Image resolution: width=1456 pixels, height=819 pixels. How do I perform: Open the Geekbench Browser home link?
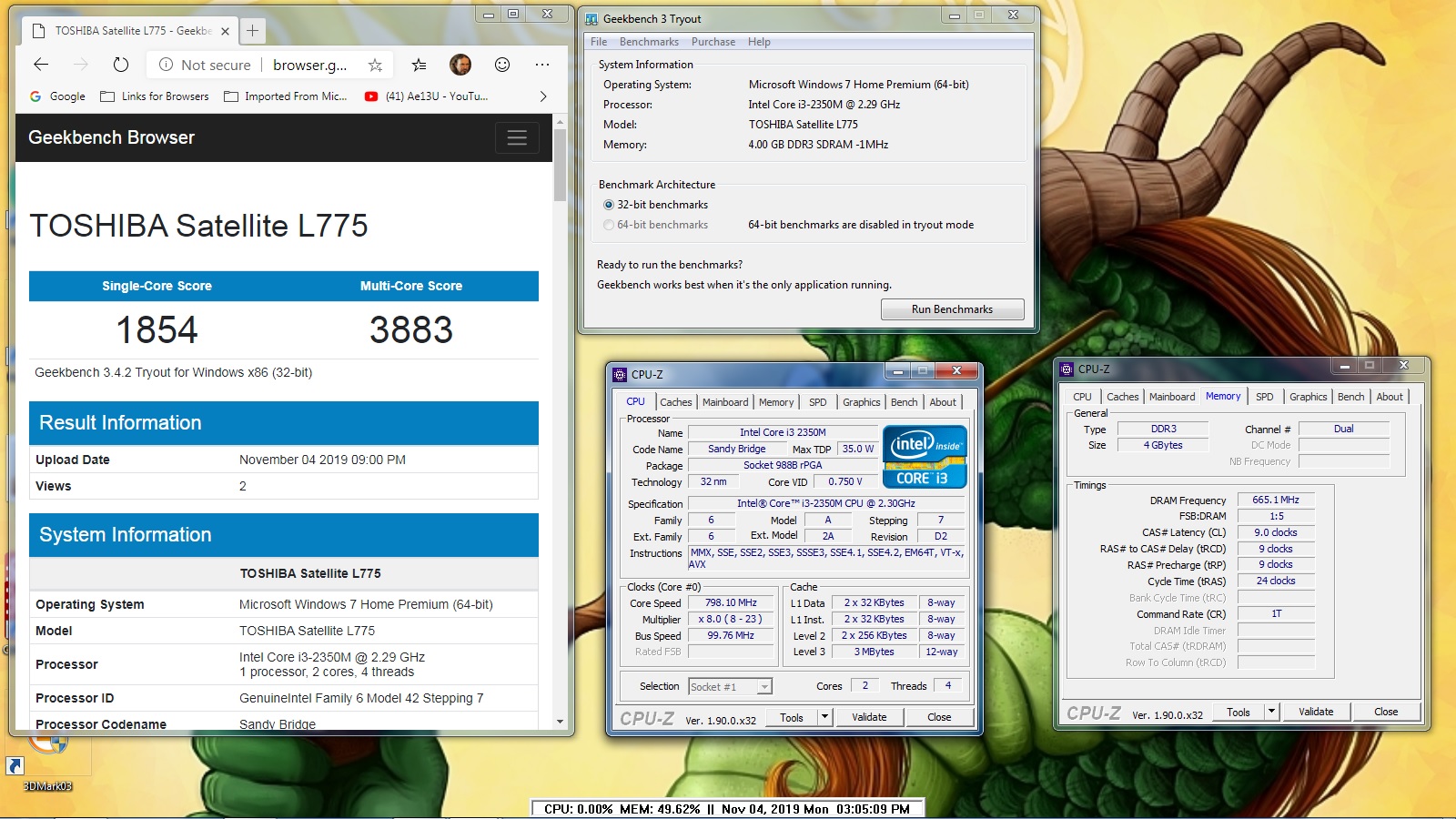tap(111, 137)
